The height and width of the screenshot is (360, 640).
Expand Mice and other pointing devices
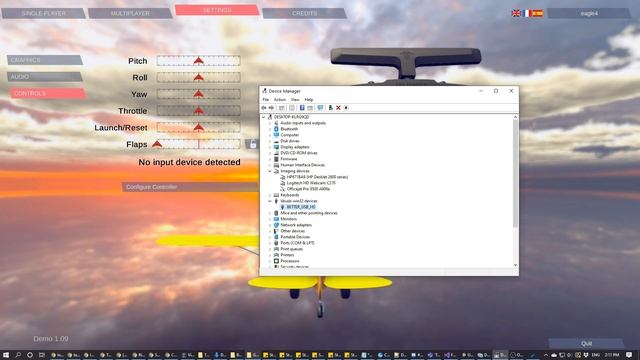[270, 213]
